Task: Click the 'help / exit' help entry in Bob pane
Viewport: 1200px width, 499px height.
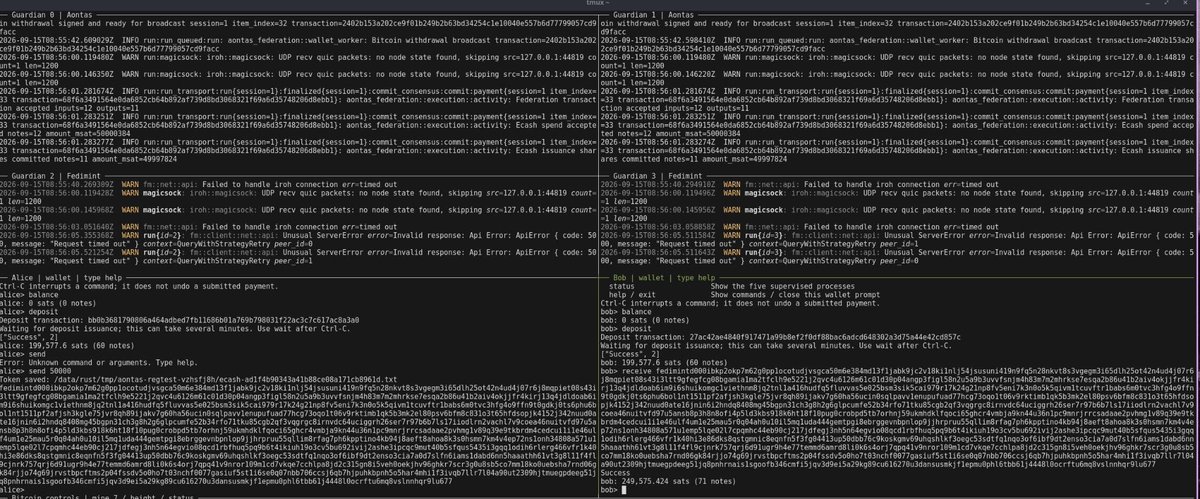Action: tap(631, 293)
